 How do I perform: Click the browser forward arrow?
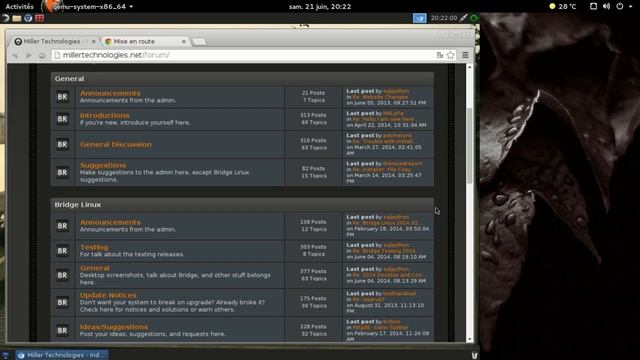pyautogui.click(x=29, y=55)
